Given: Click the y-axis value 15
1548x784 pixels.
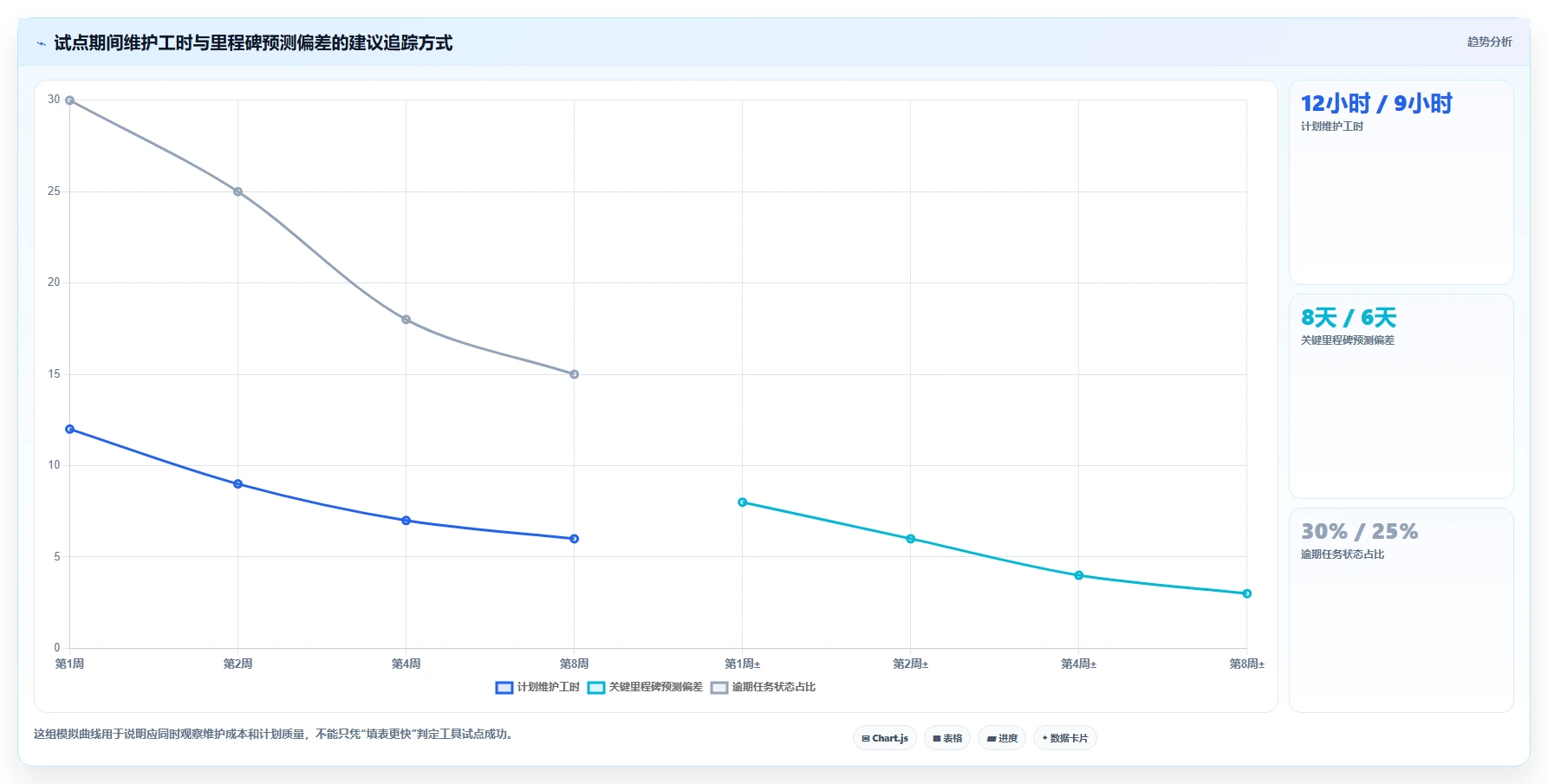Looking at the screenshot, I should click(x=54, y=374).
